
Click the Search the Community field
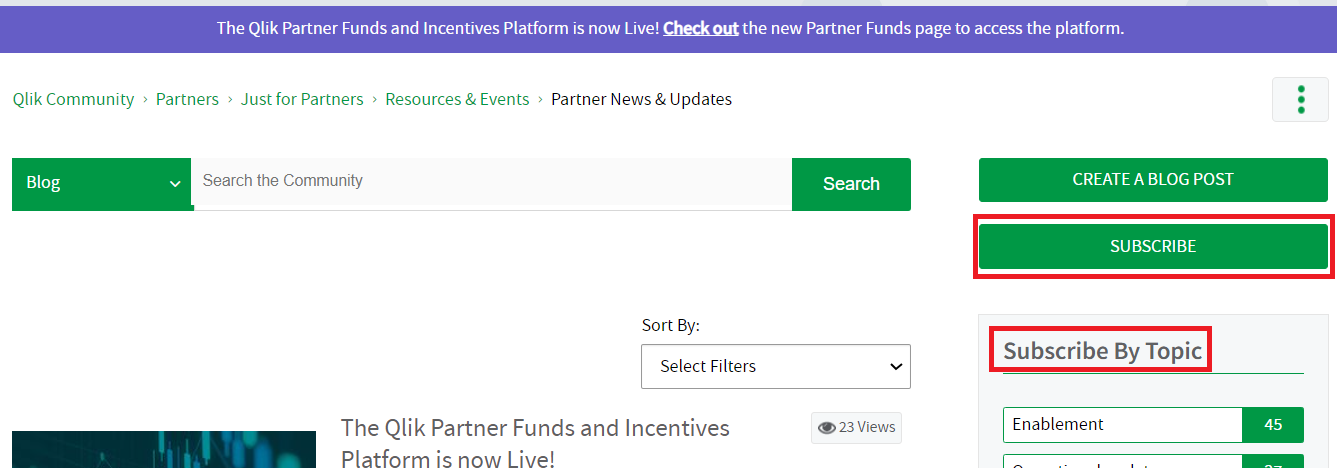pyautogui.click(x=491, y=182)
